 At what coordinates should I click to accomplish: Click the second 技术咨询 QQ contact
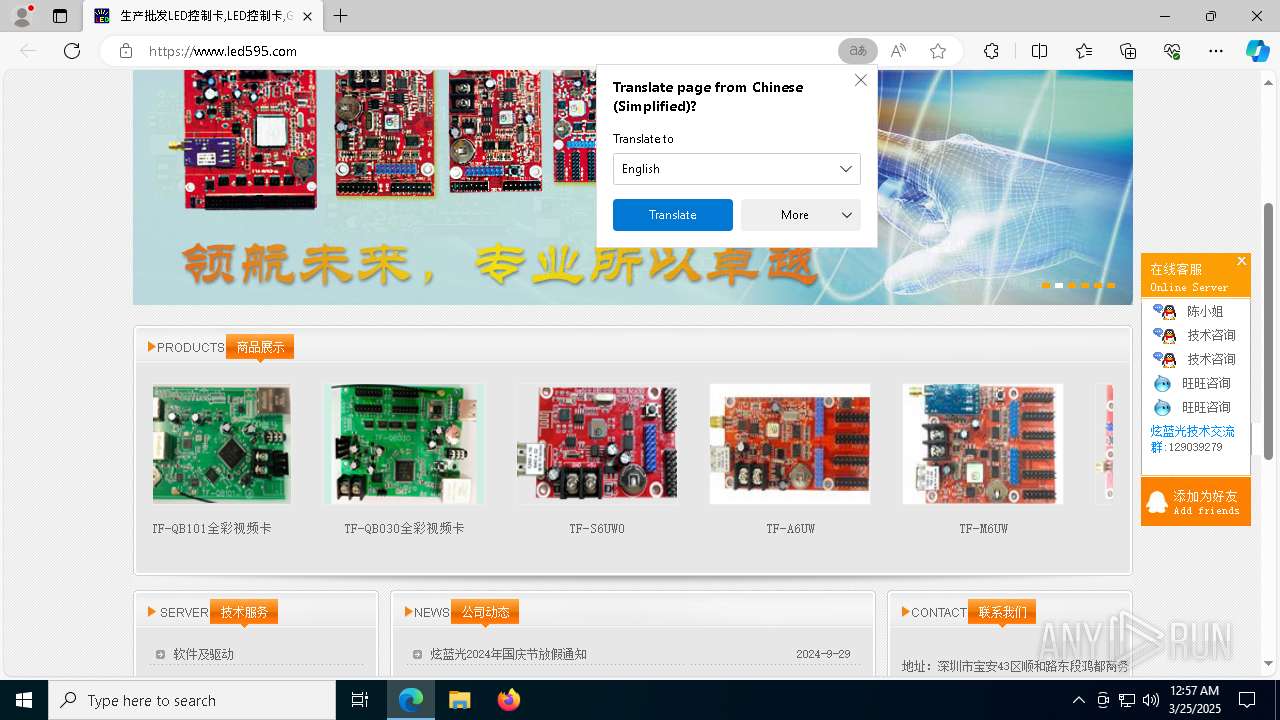coord(1195,359)
